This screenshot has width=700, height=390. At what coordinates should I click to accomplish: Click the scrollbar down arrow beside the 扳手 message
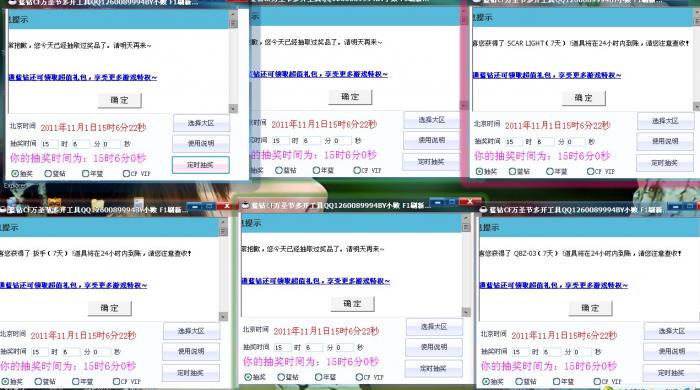click(223, 316)
